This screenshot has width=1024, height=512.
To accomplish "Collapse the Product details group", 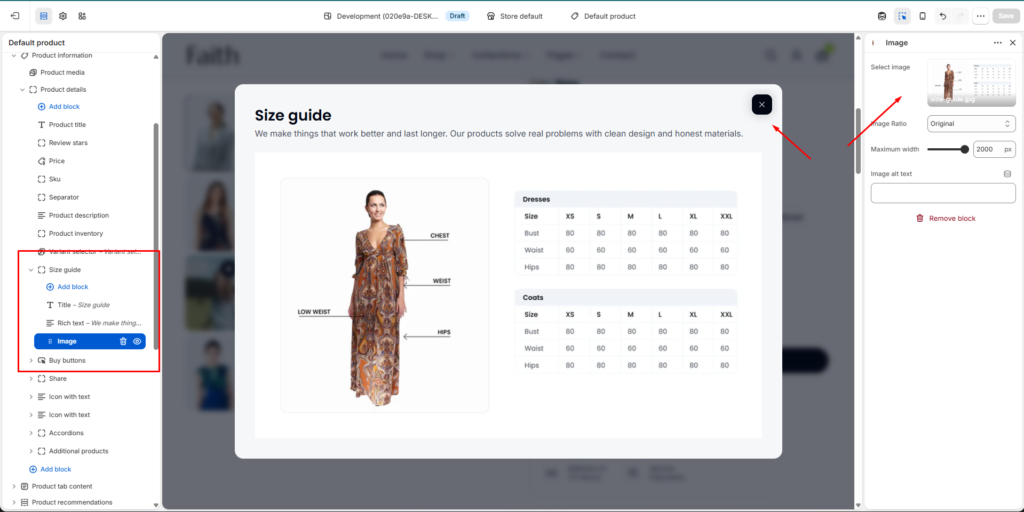I will (22, 89).
